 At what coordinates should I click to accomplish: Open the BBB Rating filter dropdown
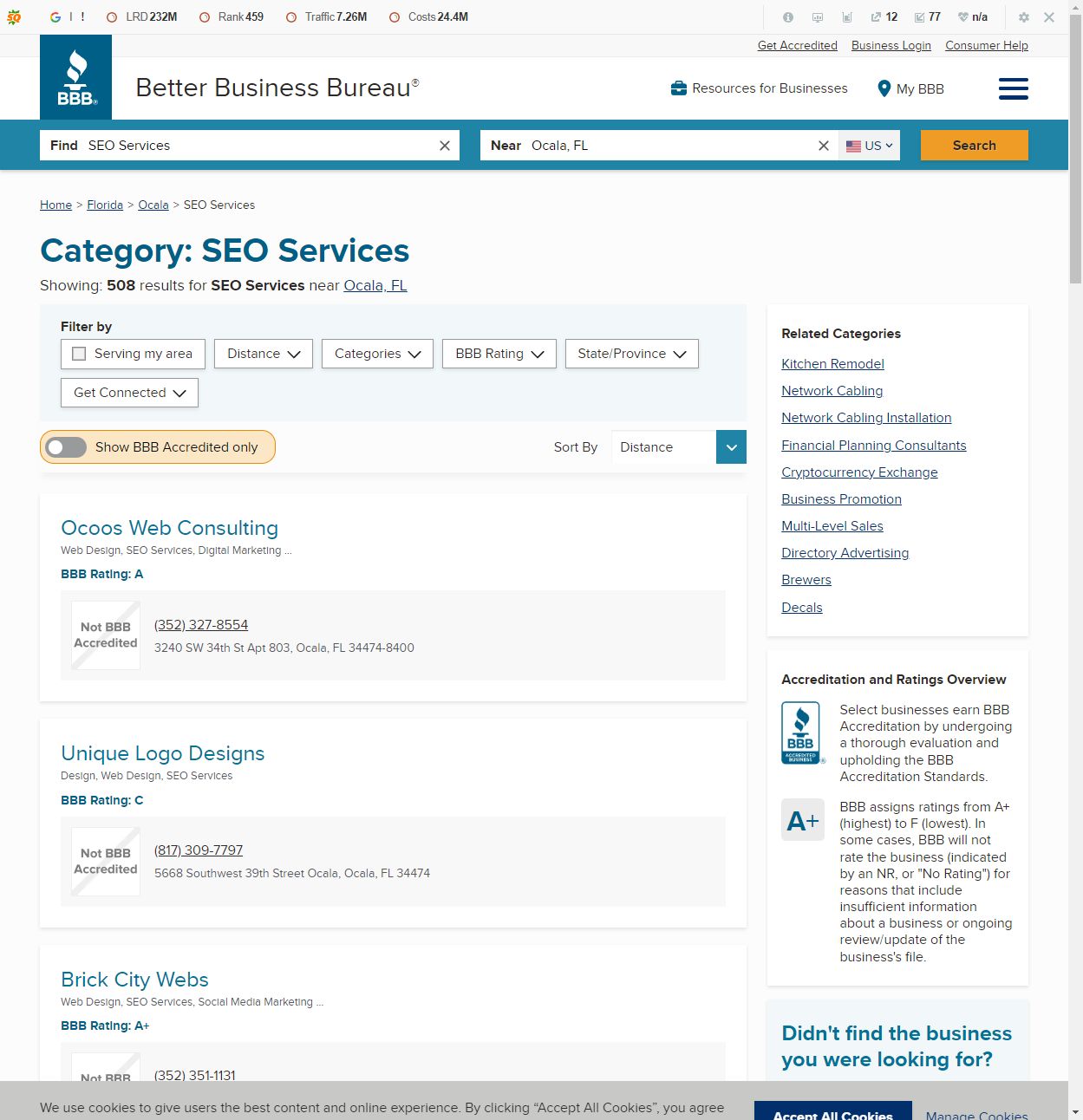coord(499,354)
